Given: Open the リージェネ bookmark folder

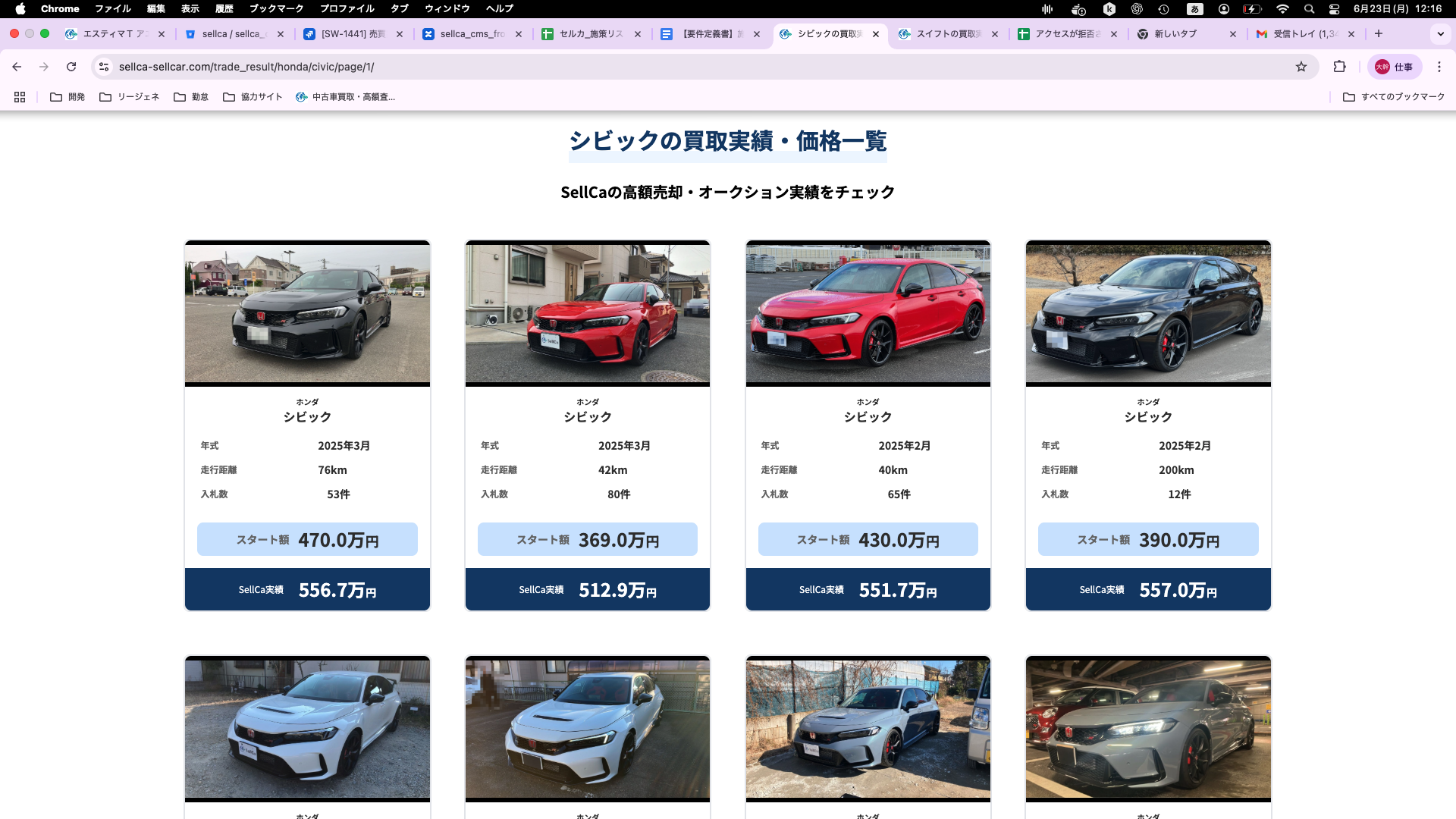Looking at the screenshot, I should point(130,97).
